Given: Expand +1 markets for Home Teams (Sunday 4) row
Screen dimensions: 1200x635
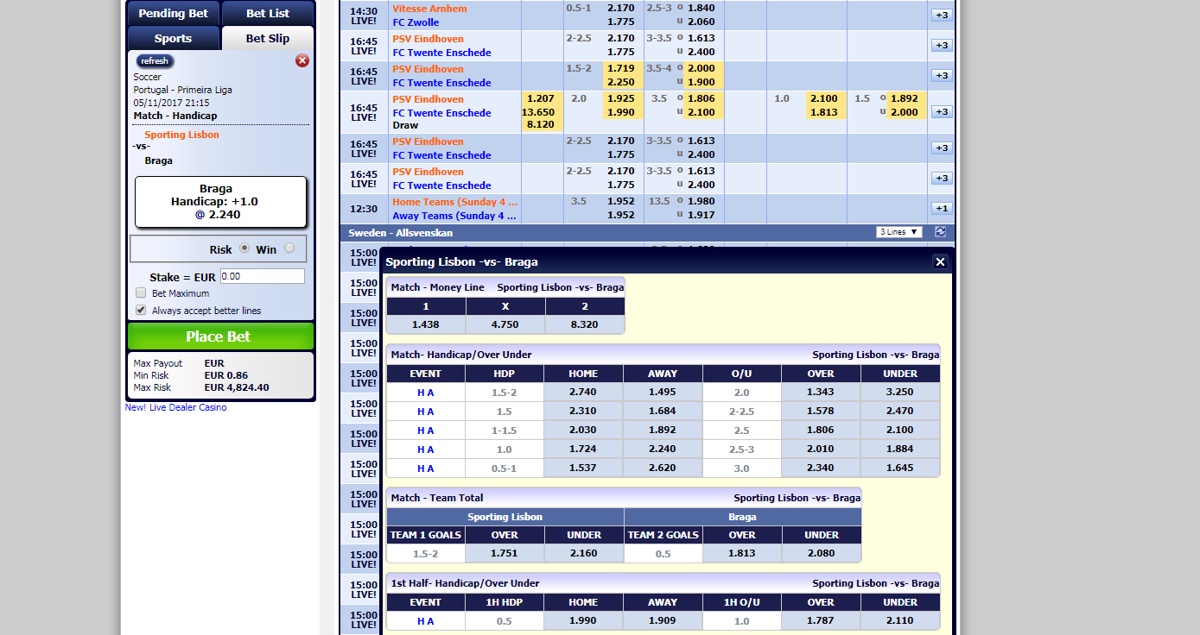Looking at the screenshot, I should tap(941, 208).
